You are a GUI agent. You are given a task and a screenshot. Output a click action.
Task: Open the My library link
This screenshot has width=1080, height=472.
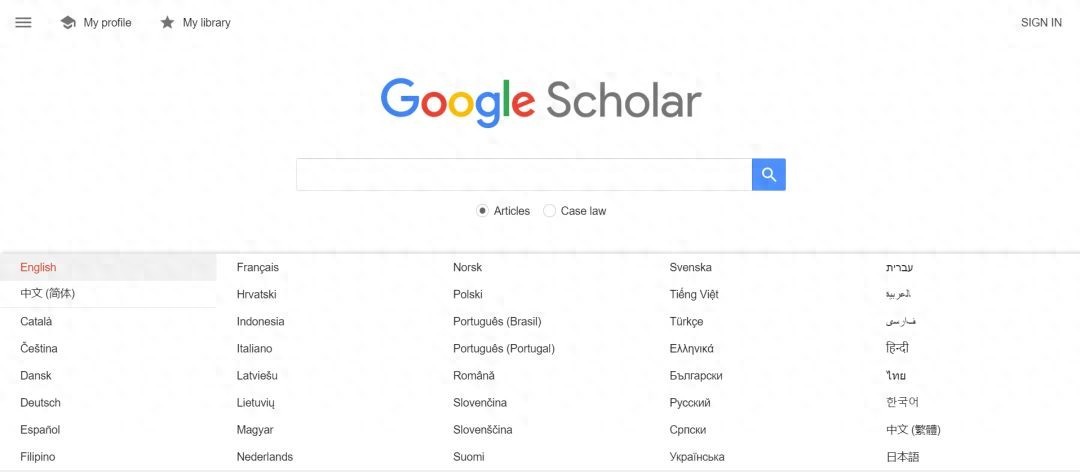click(x=206, y=22)
